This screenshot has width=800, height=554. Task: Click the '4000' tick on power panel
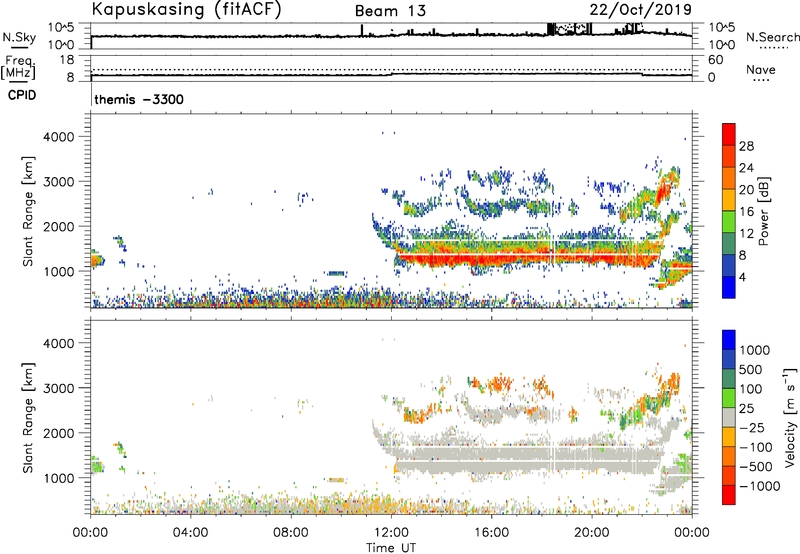[59, 137]
